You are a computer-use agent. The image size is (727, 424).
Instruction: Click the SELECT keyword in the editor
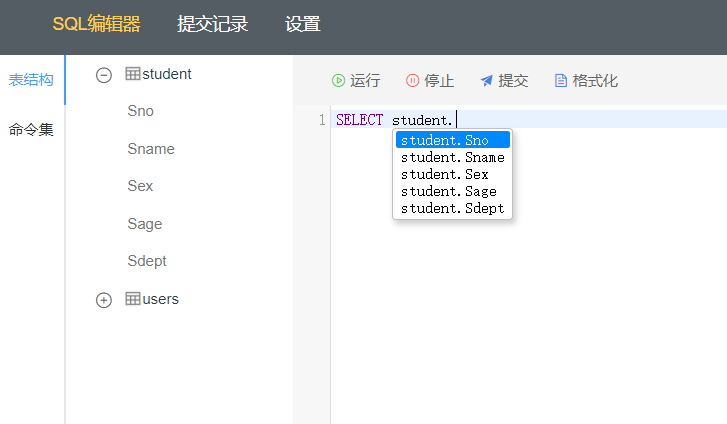coord(360,120)
